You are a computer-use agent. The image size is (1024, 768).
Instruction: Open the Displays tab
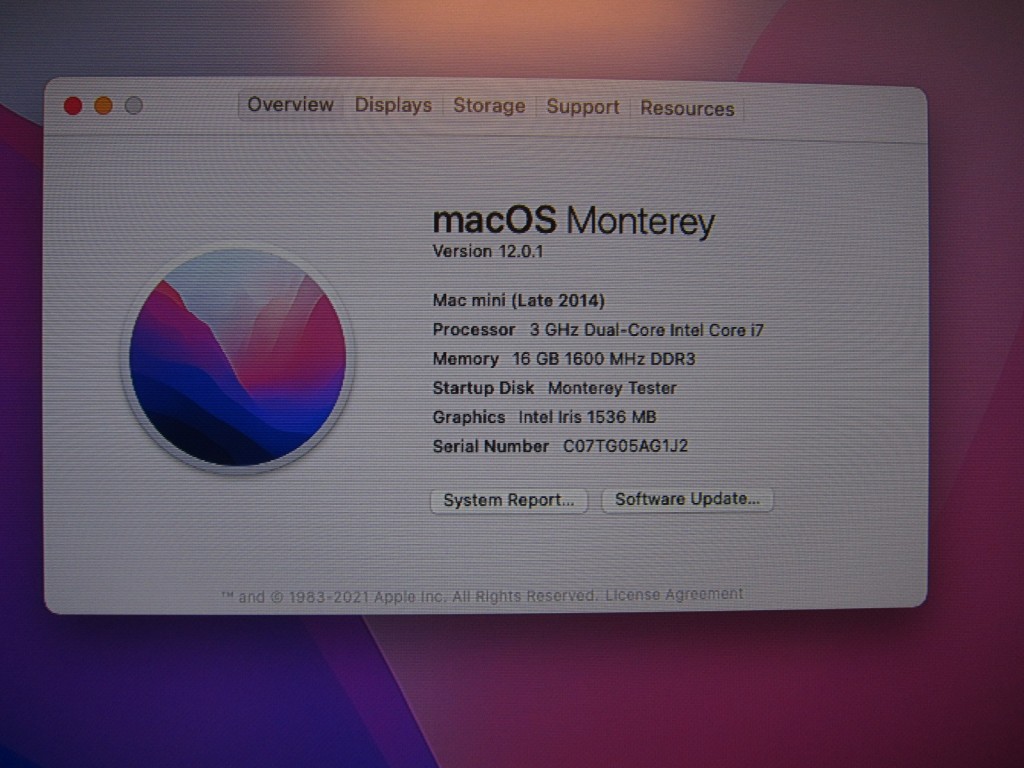pos(393,105)
